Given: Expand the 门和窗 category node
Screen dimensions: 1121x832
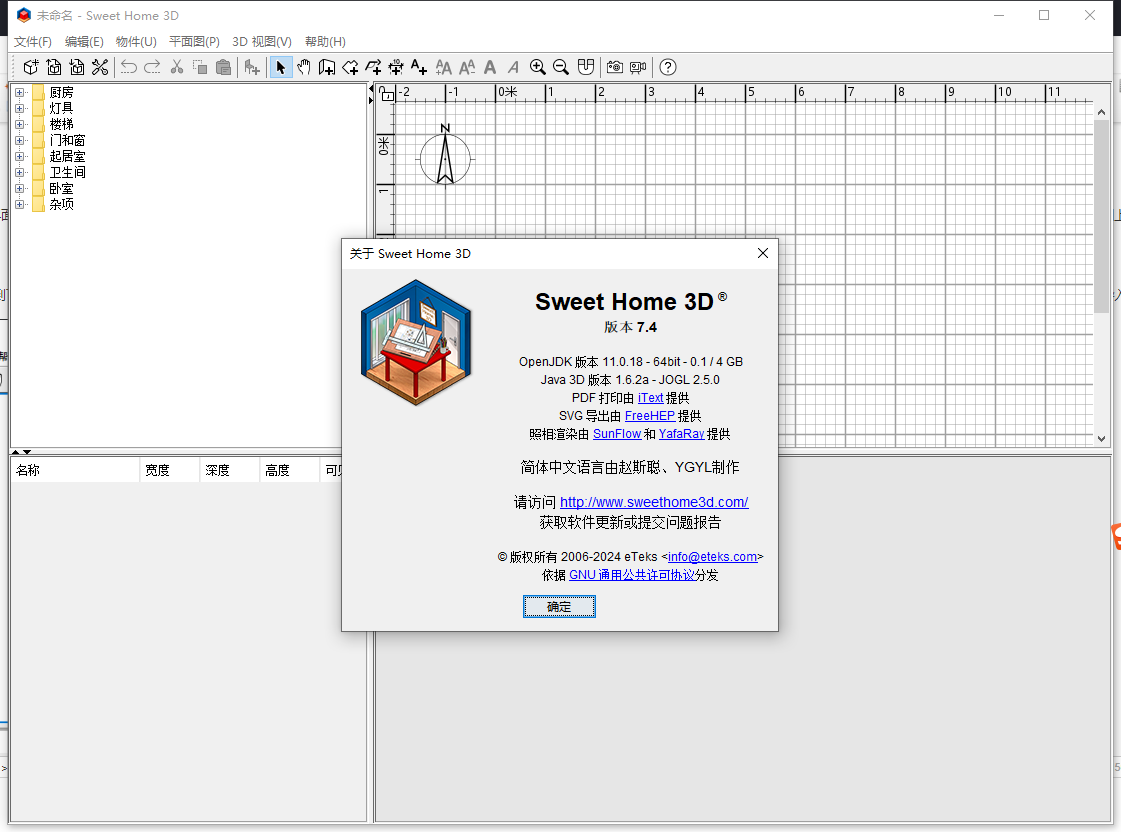Looking at the screenshot, I should pos(19,140).
